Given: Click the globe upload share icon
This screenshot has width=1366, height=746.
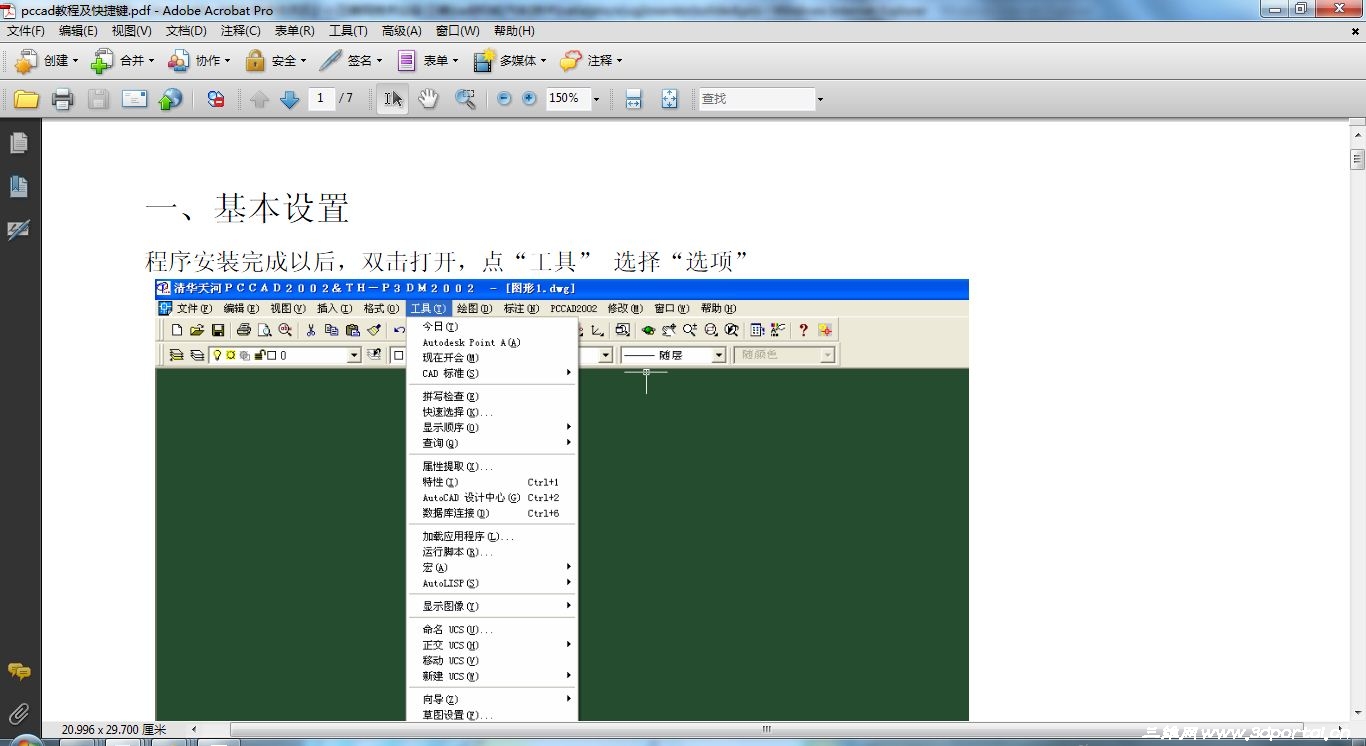Looking at the screenshot, I should point(171,99).
